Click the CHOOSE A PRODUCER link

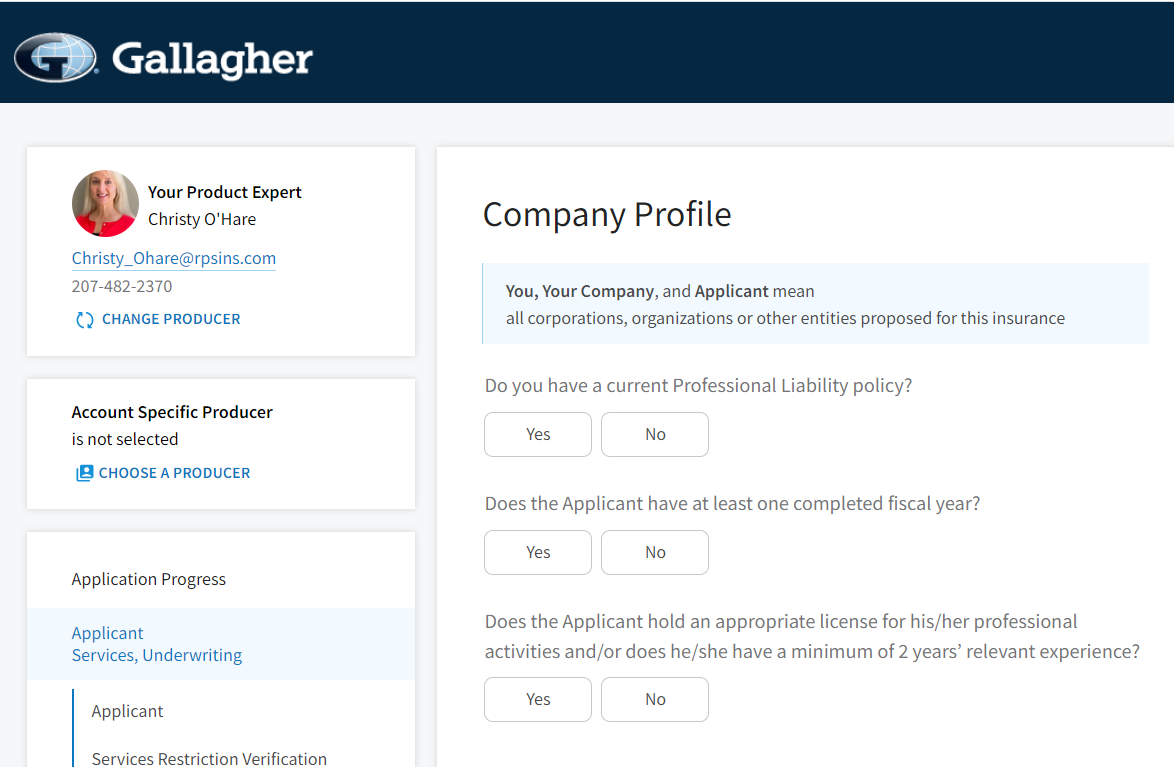click(x=174, y=473)
